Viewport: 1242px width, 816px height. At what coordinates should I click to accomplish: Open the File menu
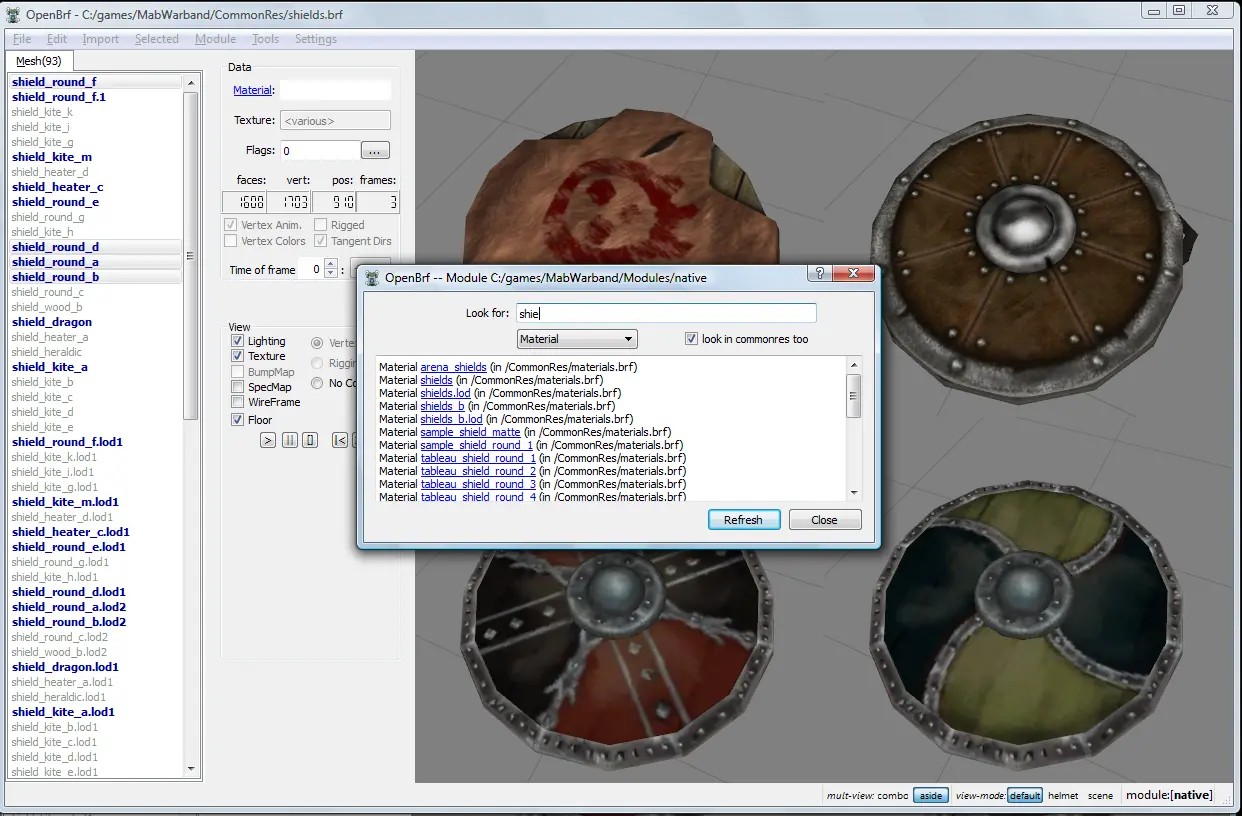pos(22,39)
